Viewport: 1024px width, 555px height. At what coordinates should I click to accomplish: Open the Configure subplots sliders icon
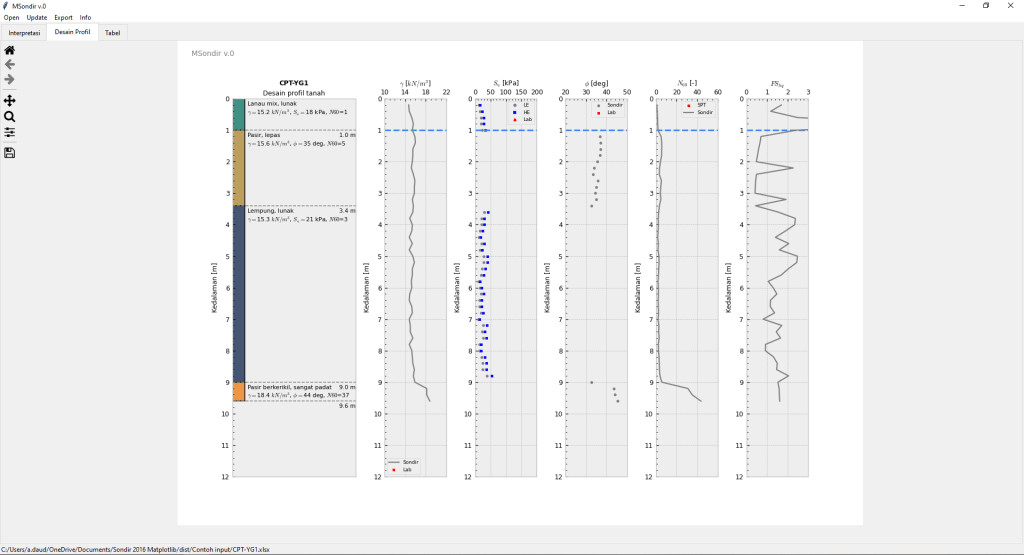click(10, 132)
